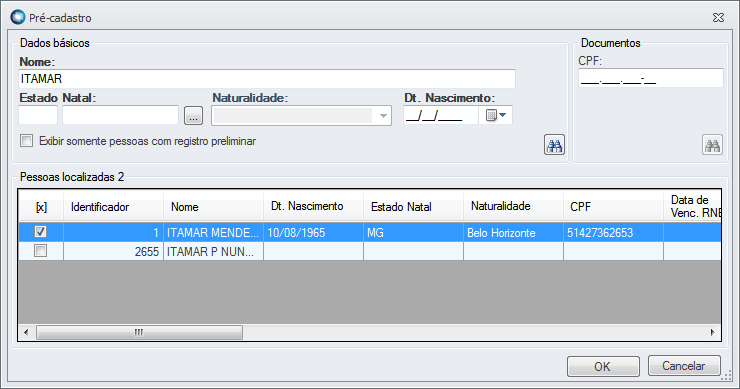
Task: Sort by the CPF column header
Action: [614, 206]
